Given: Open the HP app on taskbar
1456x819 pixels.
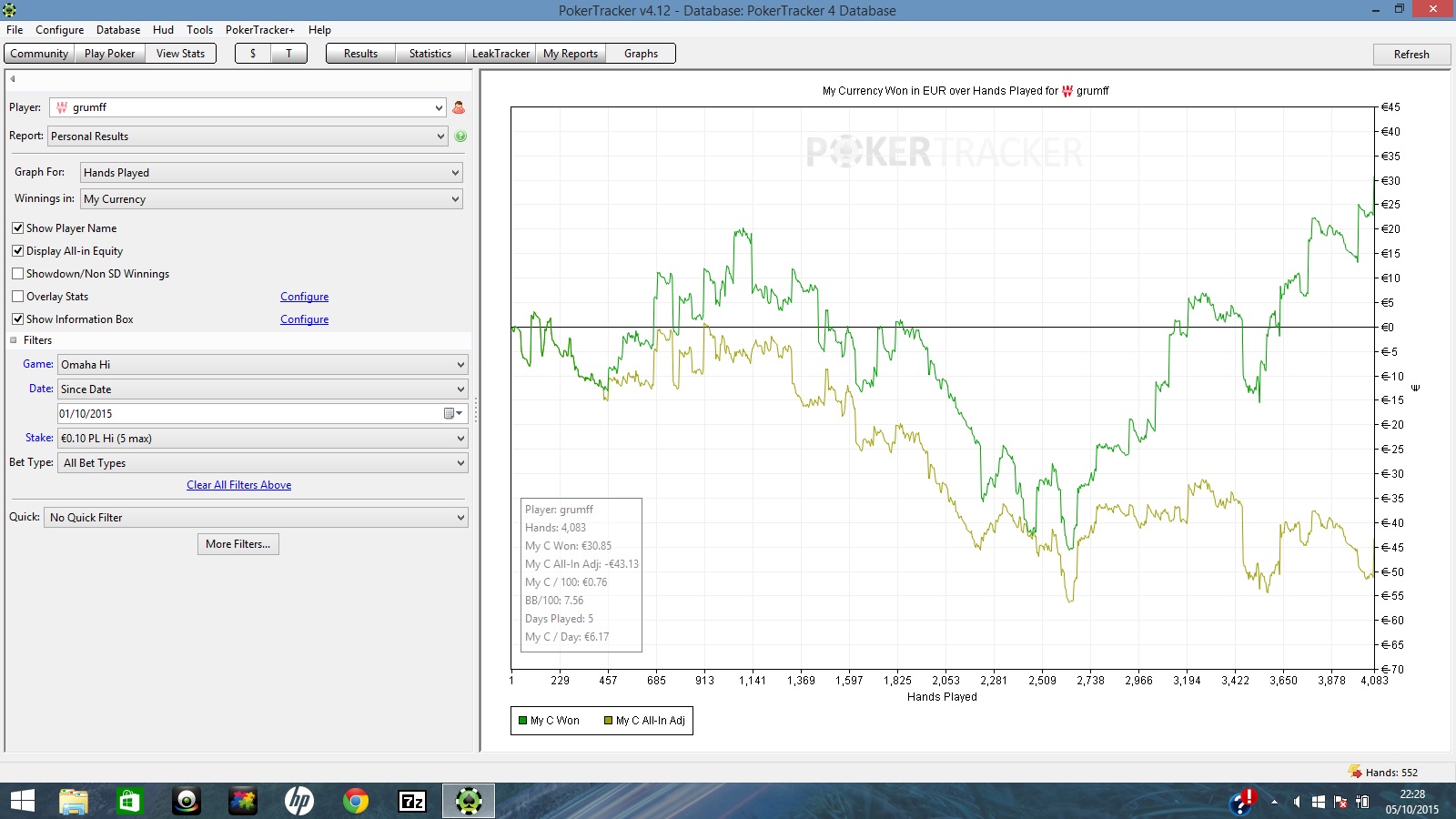Looking at the screenshot, I should tap(298, 801).
